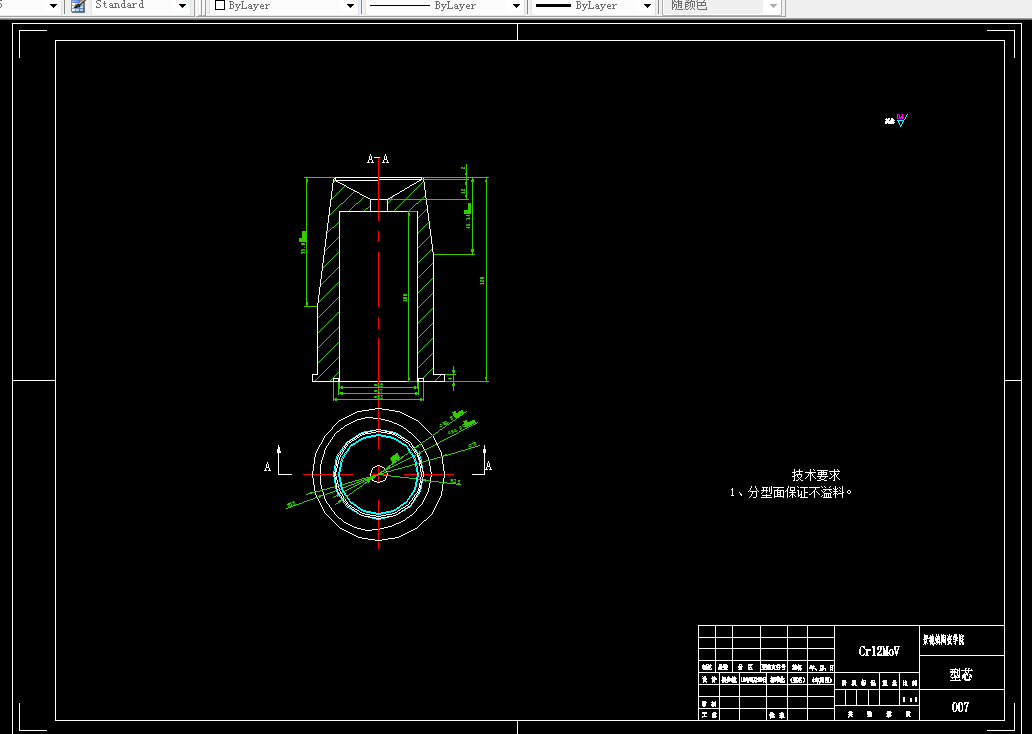Expand the leftmost cut-off toolbar dropdown arrow
The image size is (1032, 734).
[53, 6]
